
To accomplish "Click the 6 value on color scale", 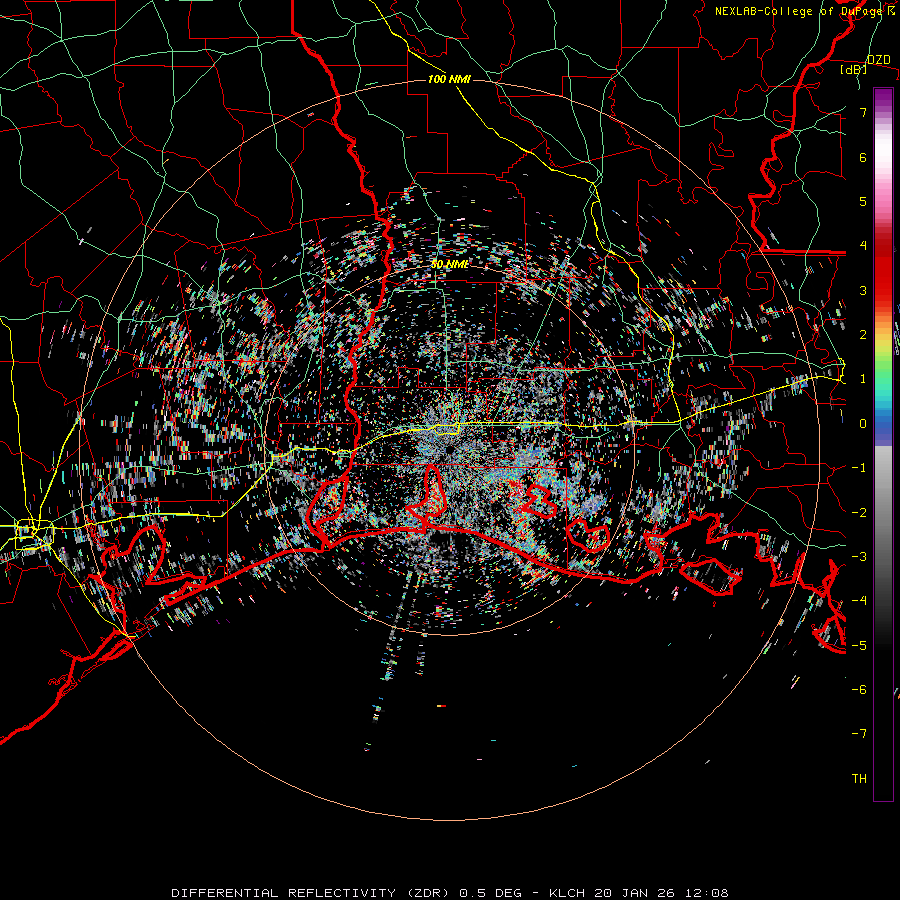I will pos(863,157).
